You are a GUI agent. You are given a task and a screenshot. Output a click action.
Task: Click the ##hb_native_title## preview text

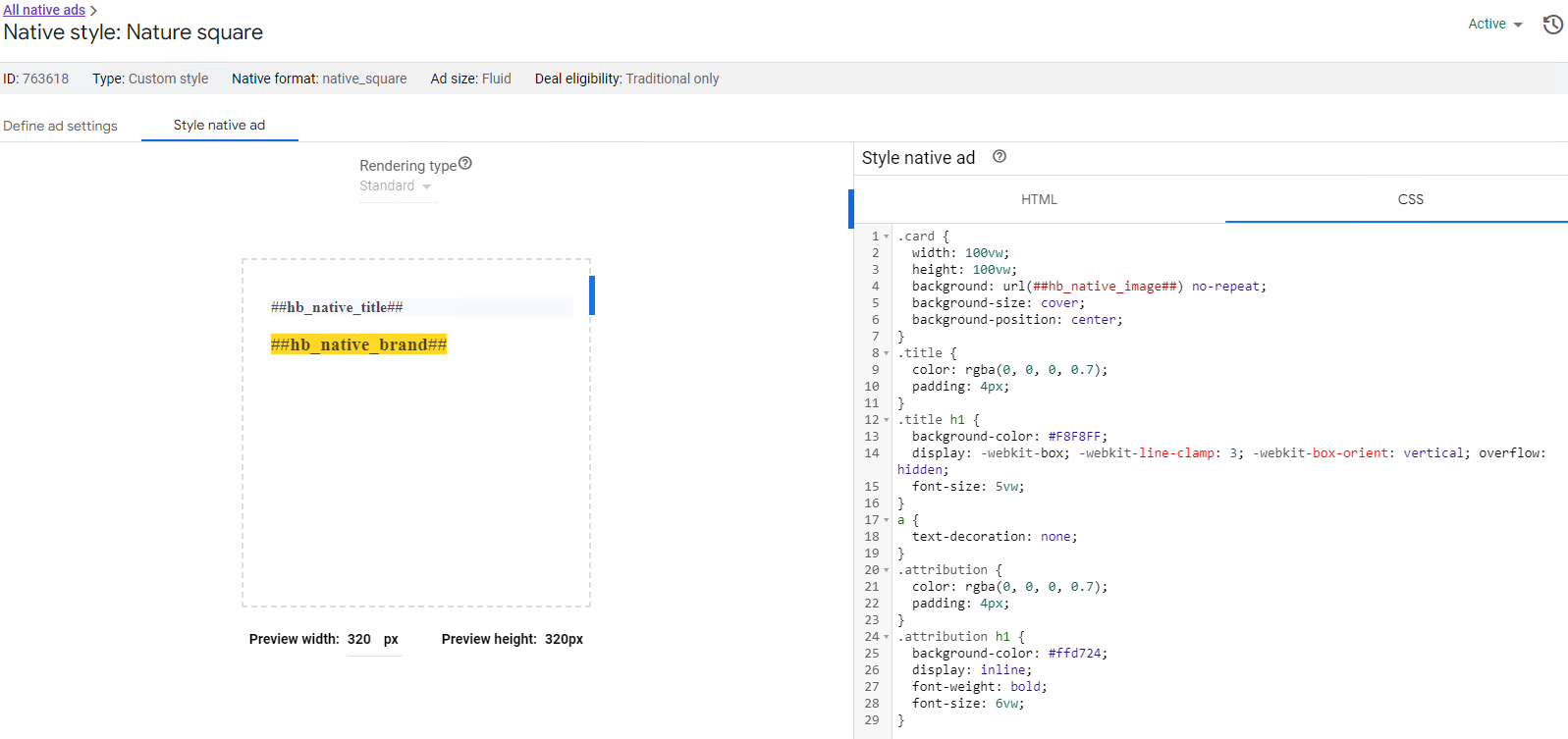[337, 307]
